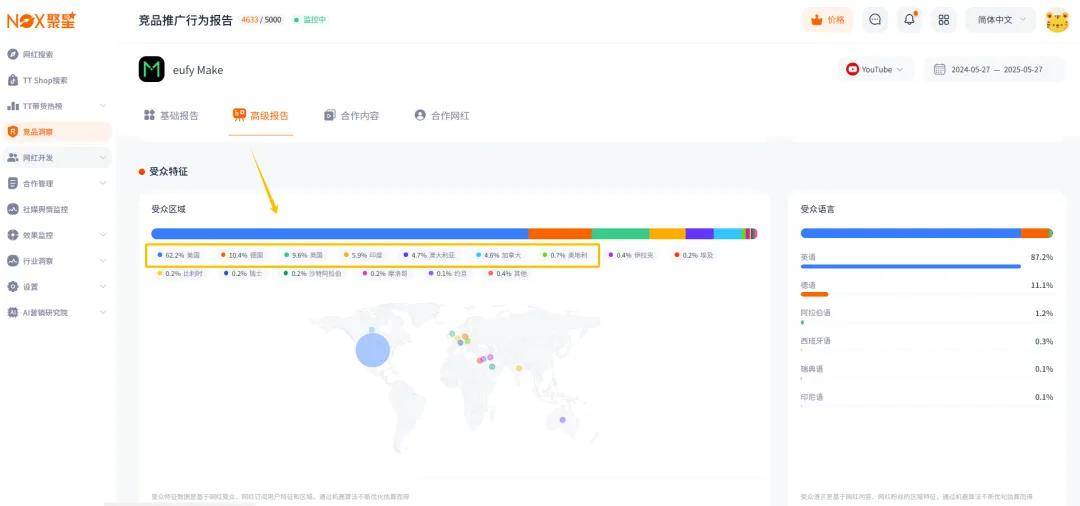Open the four-square apps grid icon
The width and height of the screenshot is (1080, 506).
click(x=943, y=20)
